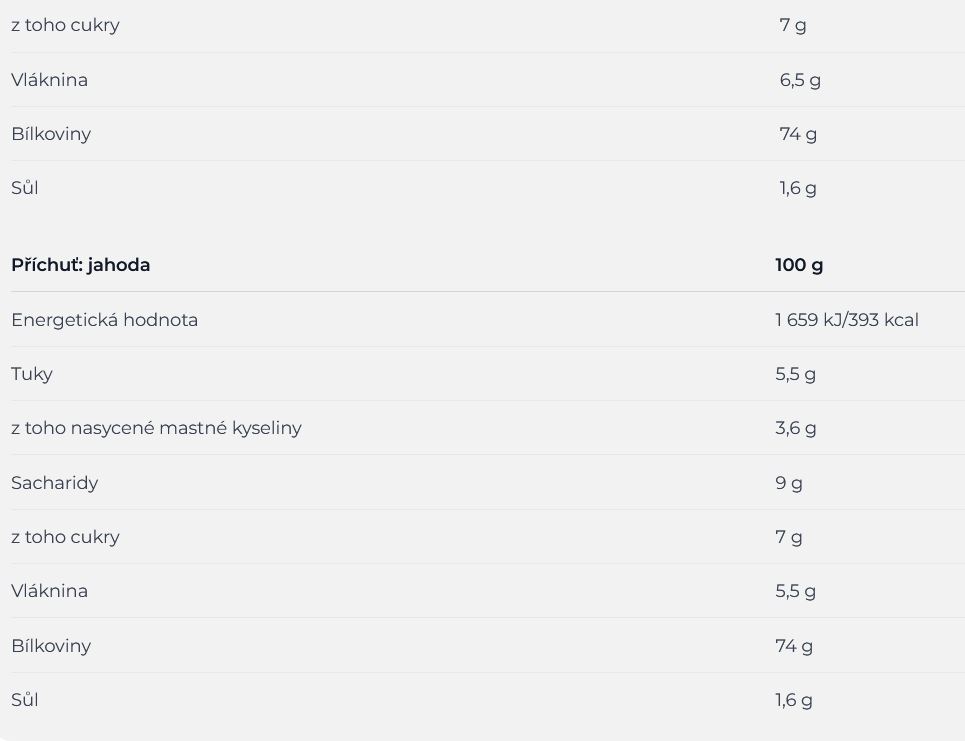Click the 'z toho cukry' label under Sacharidy
This screenshot has width=965, height=741.
pyautogui.click(x=65, y=537)
